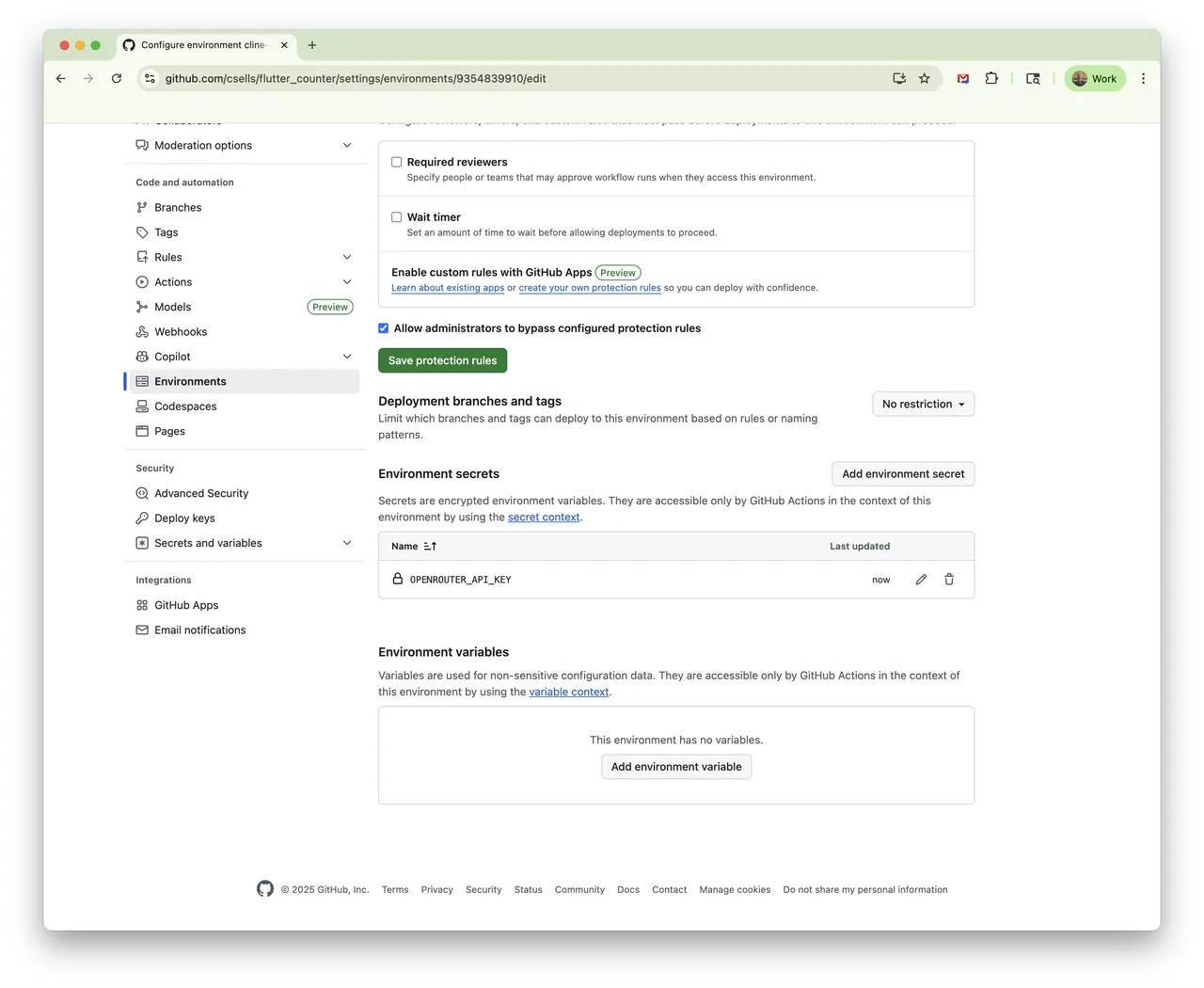
Task: Click Do not share my personal information
Action: pyautogui.click(x=865, y=890)
